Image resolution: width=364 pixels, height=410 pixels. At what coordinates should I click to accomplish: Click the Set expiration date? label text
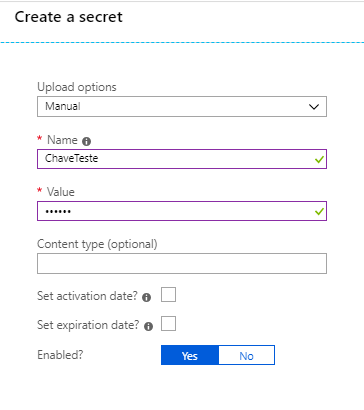click(88, 325)
